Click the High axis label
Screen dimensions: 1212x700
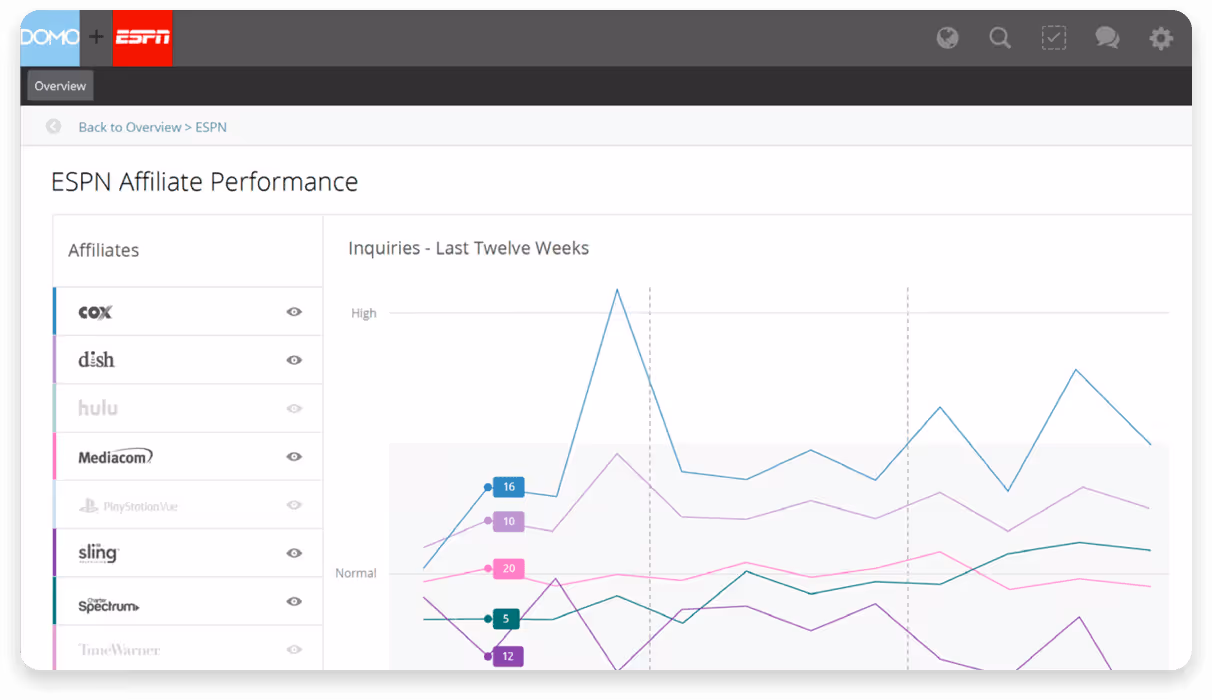tap(364, 313)
